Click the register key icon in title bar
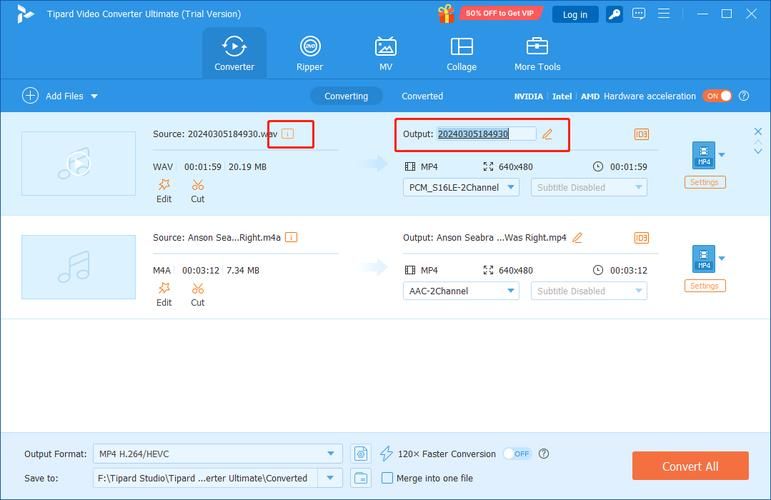 point(615,14)
